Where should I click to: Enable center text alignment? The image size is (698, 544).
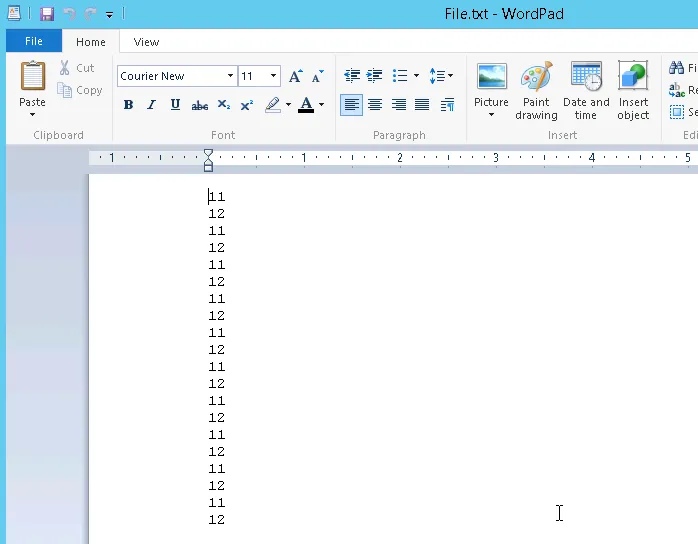tap(375, 105)
